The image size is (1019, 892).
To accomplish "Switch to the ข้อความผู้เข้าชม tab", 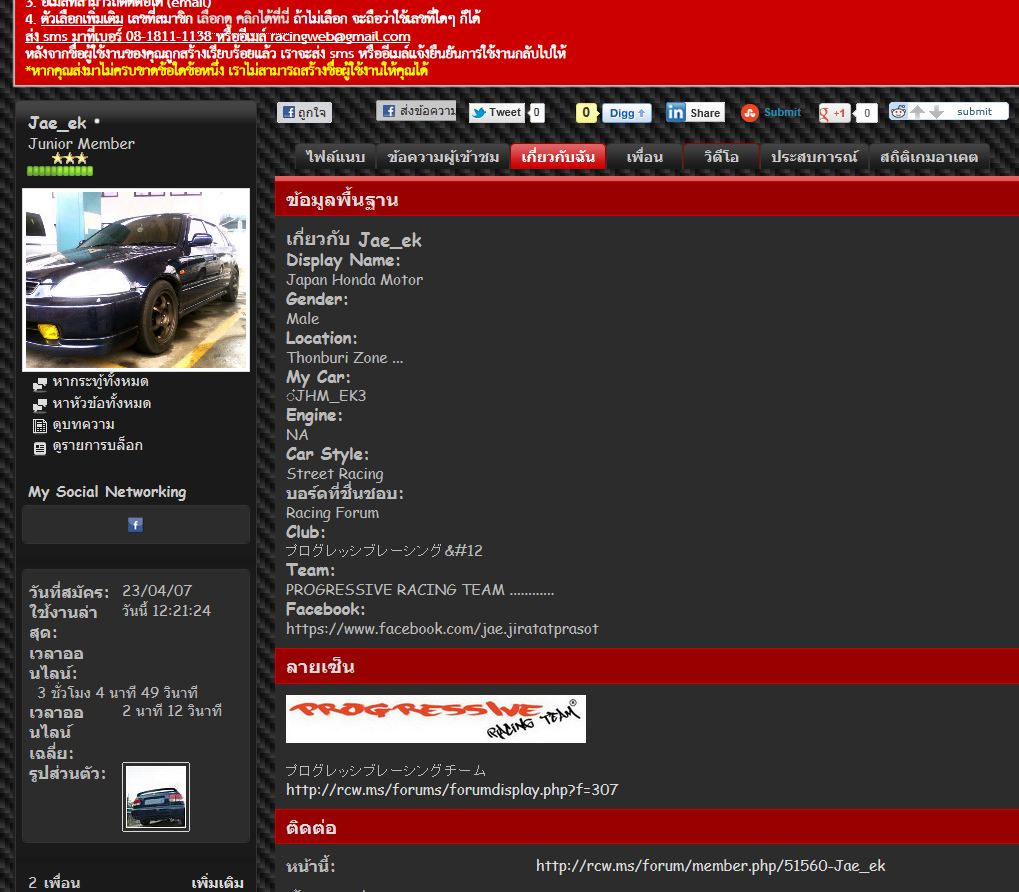I will tap(442, 157).
